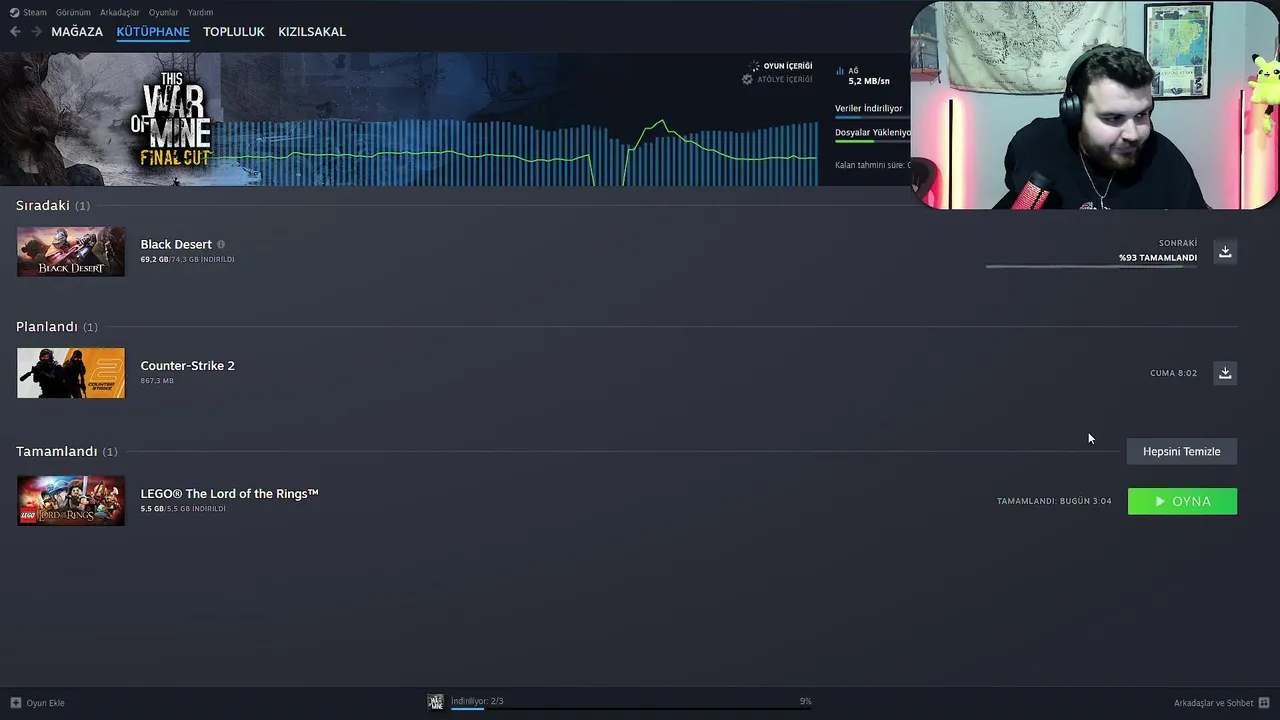
Task: Open the Oyunlar menu
Action: pos(164,12)
